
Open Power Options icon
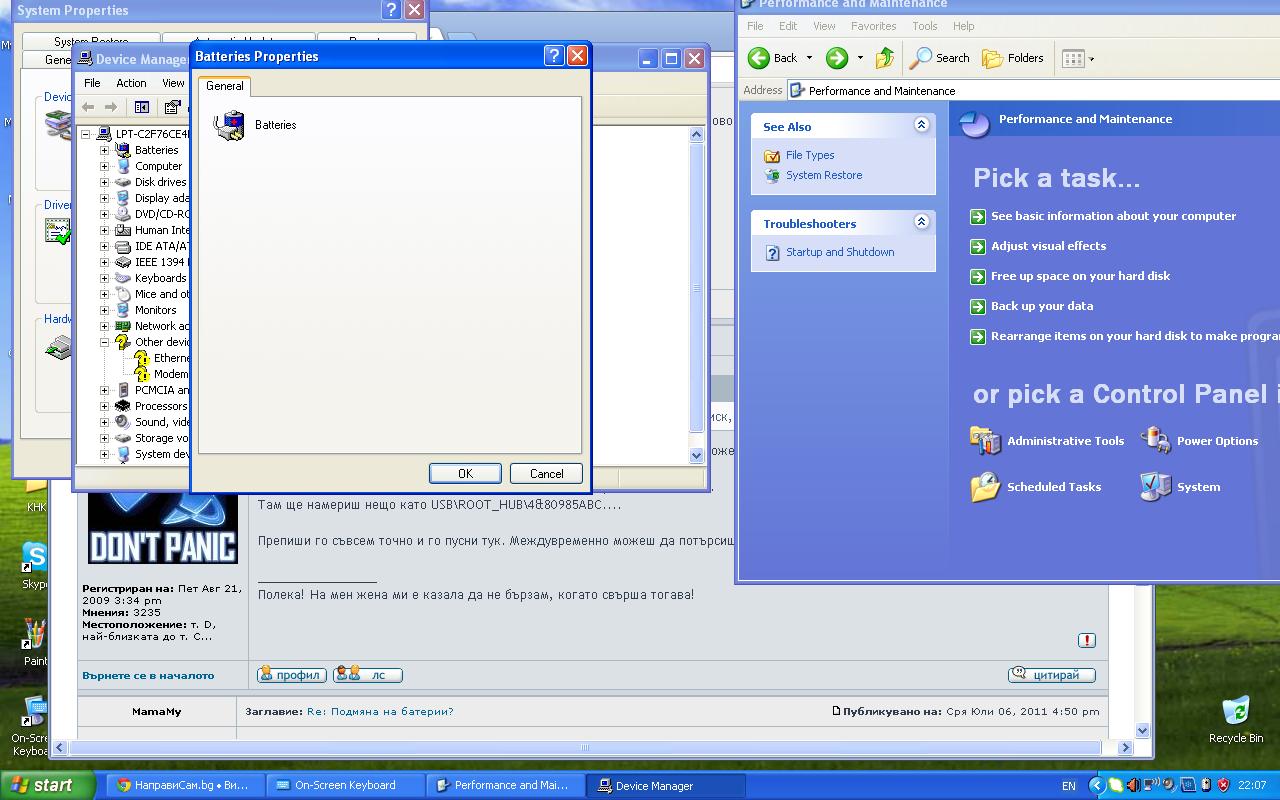point(1156,440)
